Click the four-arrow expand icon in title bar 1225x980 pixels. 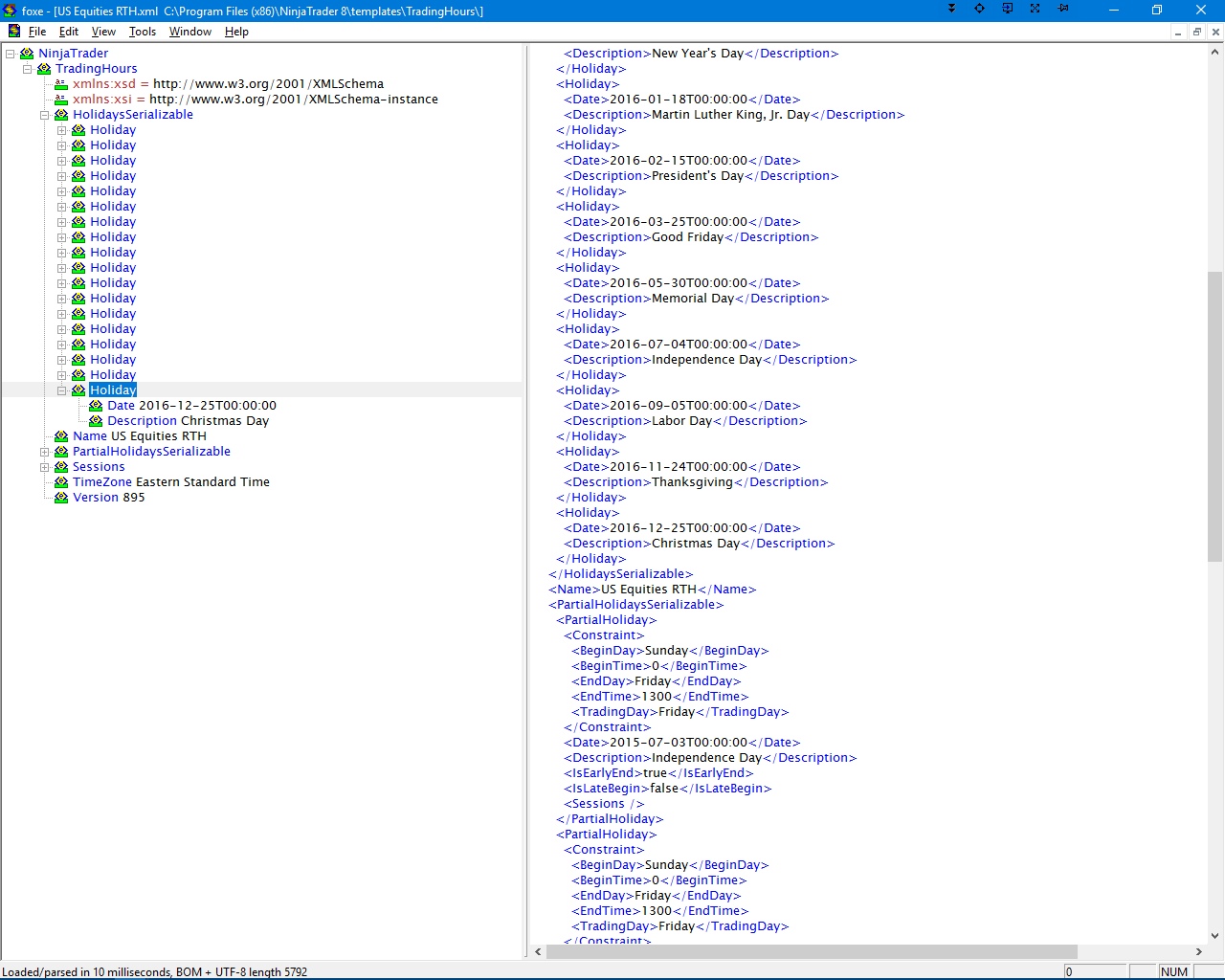(1035, 9)
